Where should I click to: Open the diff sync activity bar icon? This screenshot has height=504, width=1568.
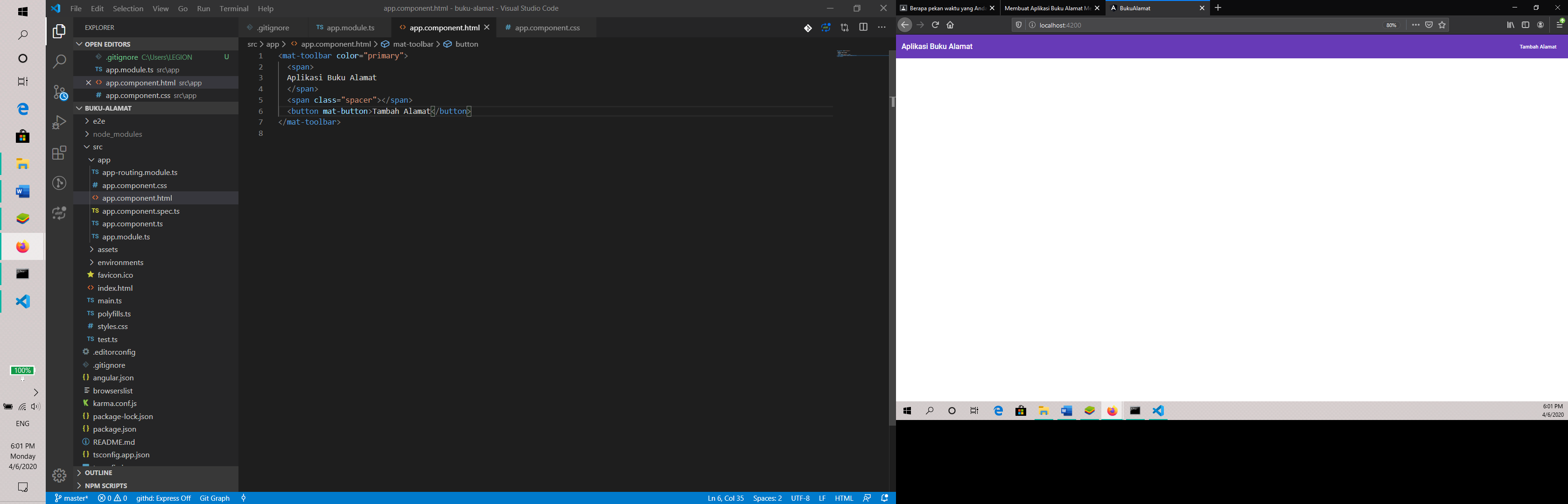(x=59, y=213)
